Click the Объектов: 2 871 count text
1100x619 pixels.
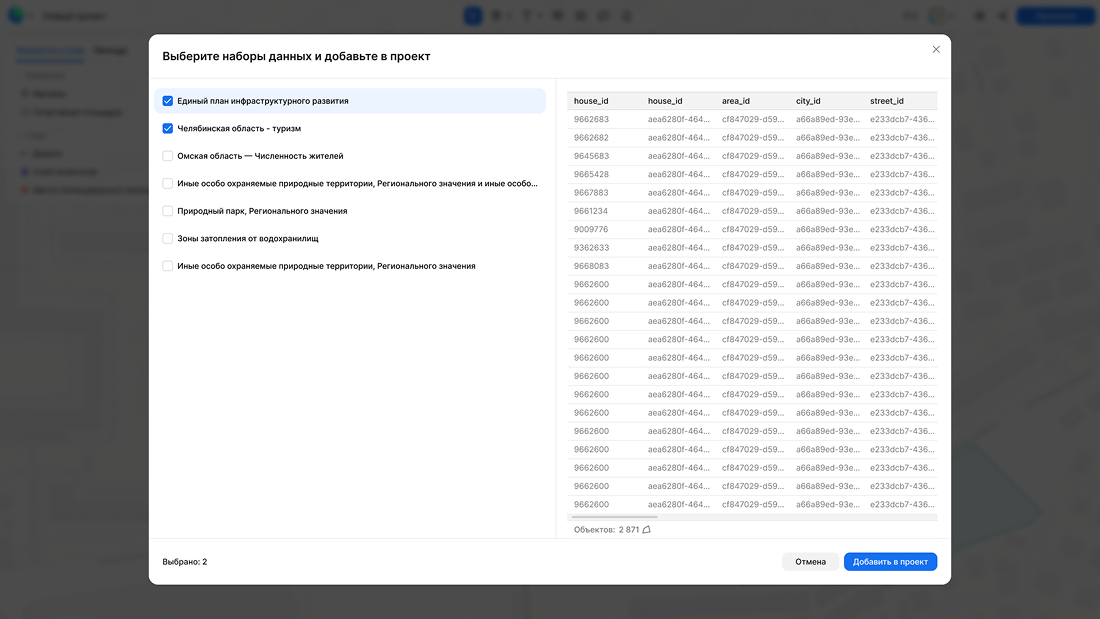606,530
